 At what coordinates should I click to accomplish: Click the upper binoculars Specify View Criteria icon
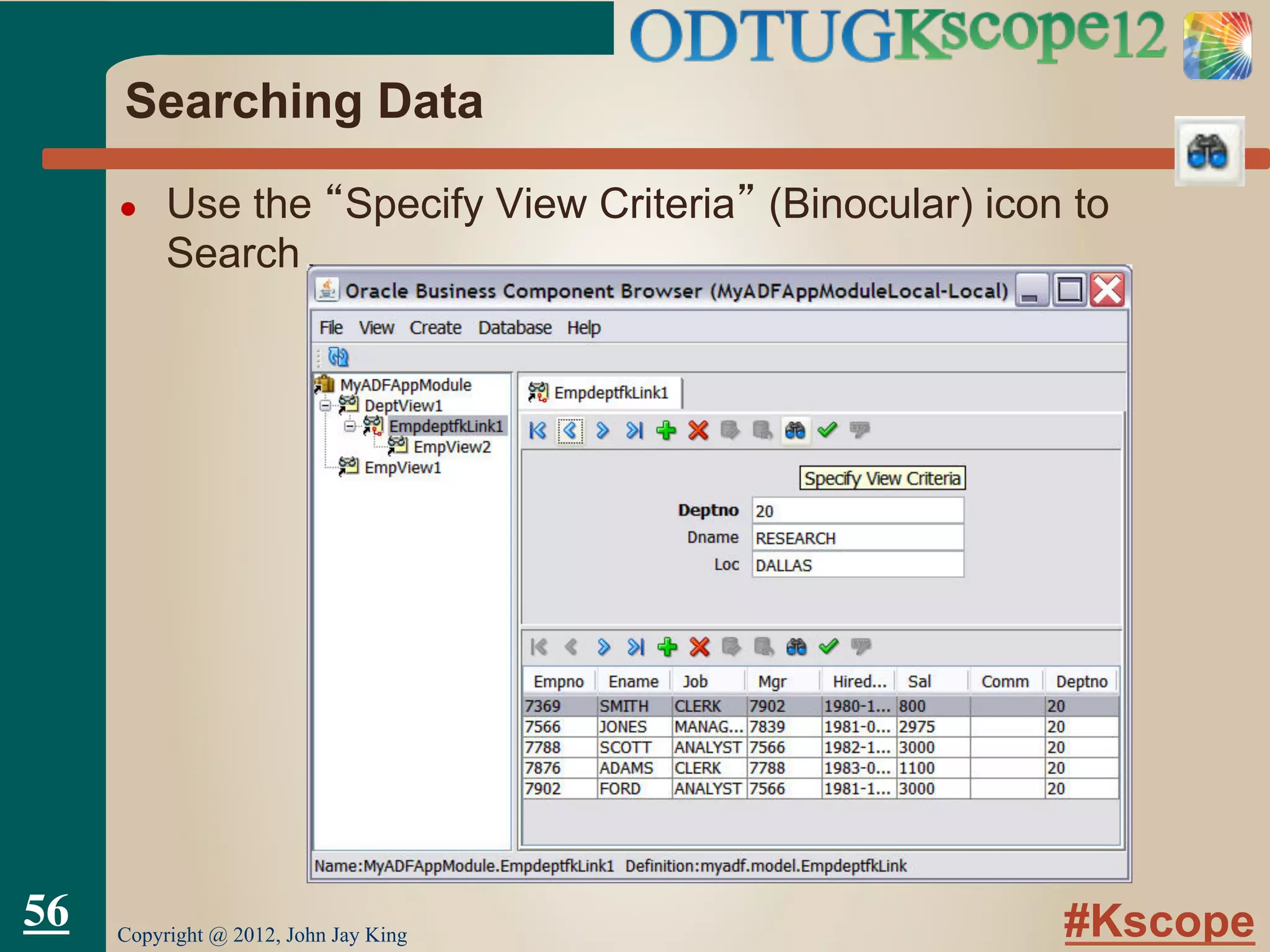pos(795,430)
